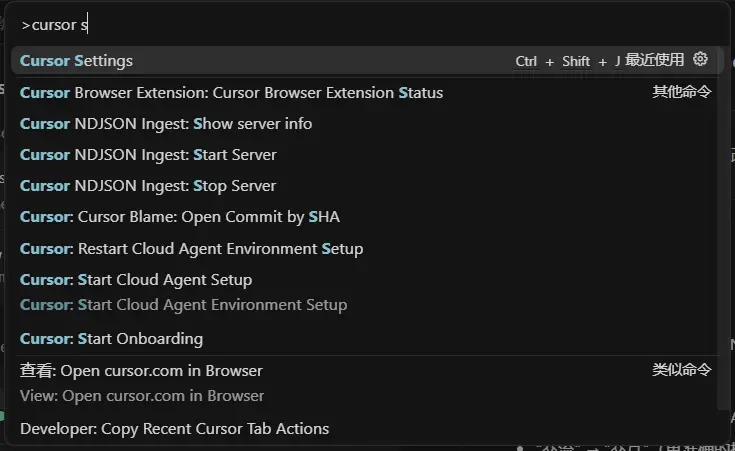Image resolution: width=735 pixels, height=451 pixels.
Task: Run the Cursor Settings command
Action: coord(367,61)
